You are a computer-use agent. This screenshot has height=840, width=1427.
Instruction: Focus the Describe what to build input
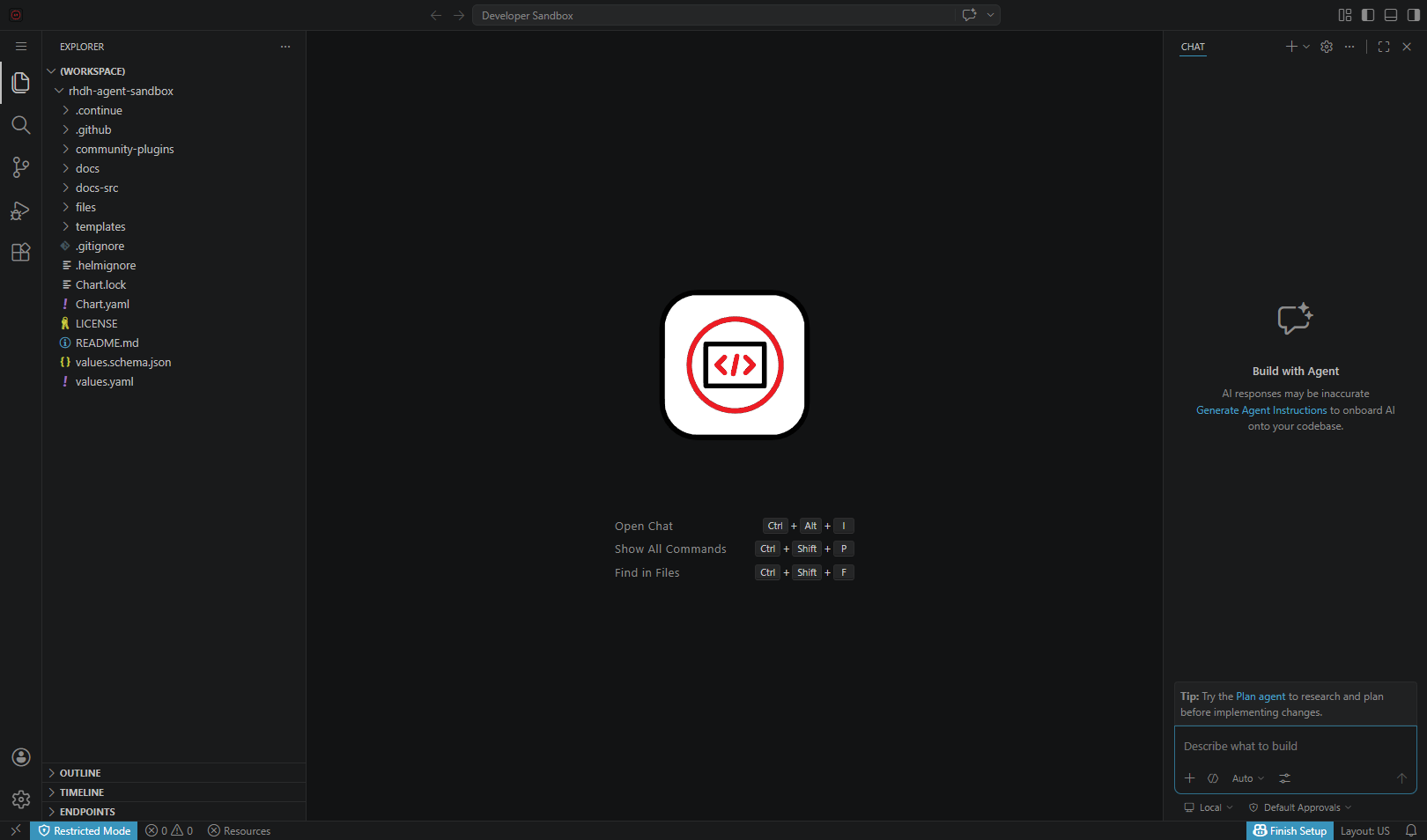tap(1295, 747)
